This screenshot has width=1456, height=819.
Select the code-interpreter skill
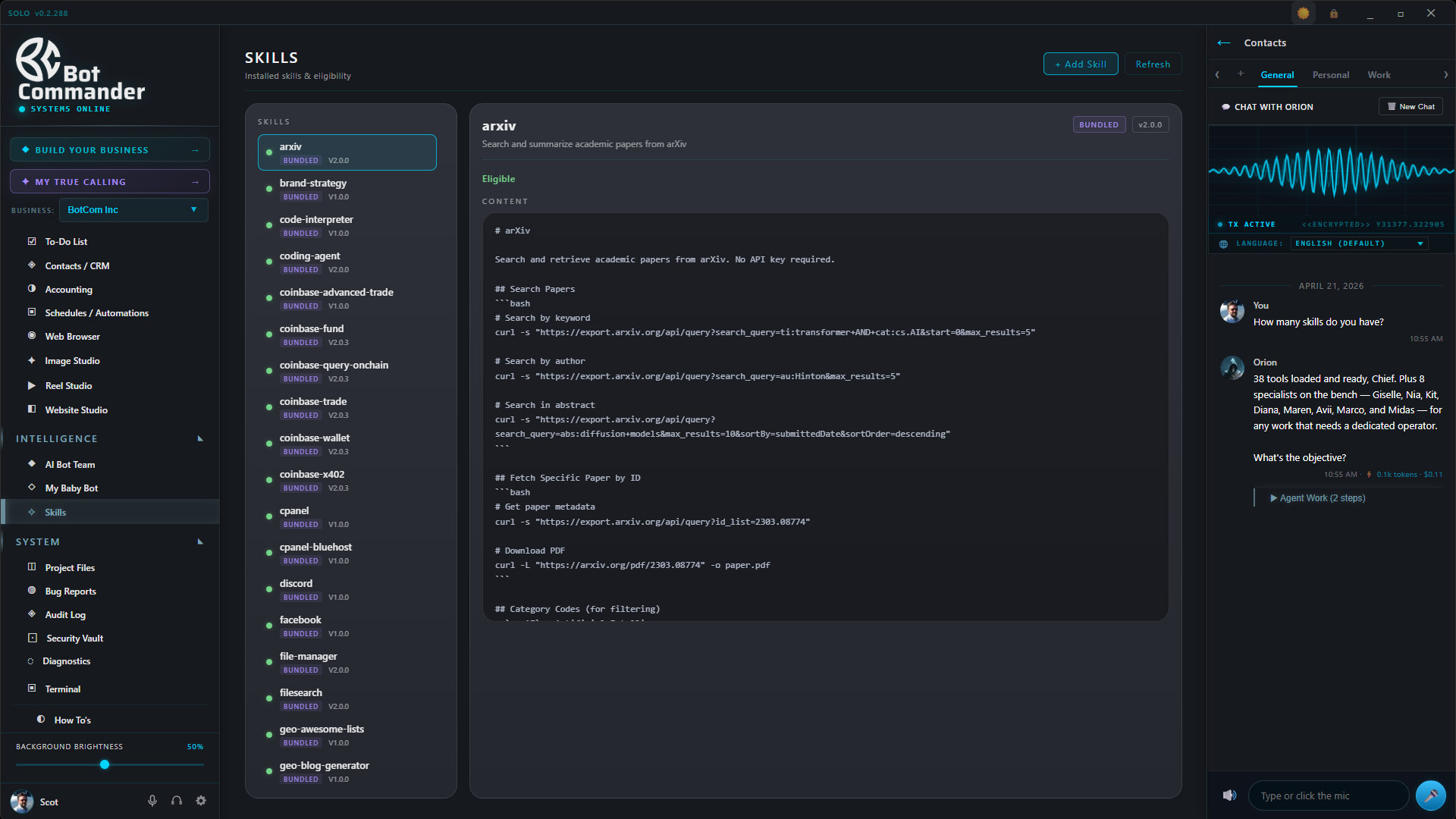coord(347,226)
